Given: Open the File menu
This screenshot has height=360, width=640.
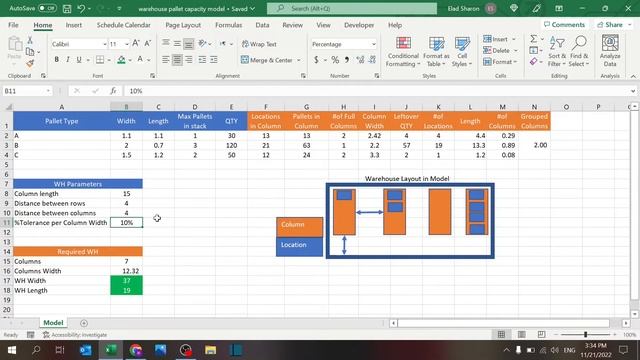Looking at the screenshot, I should pyautogui.click(x=13, y=25).
